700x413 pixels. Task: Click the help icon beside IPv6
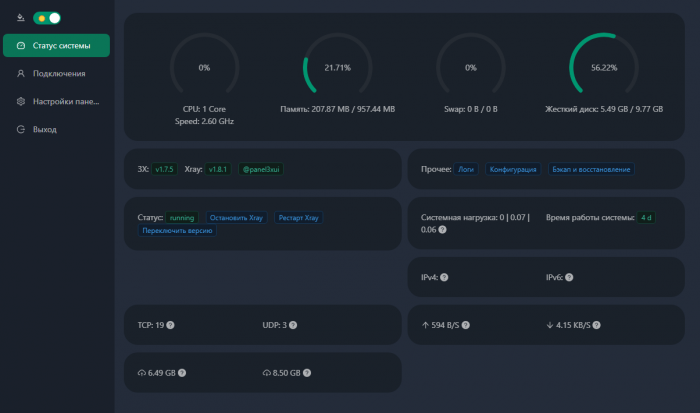[569, 277]
